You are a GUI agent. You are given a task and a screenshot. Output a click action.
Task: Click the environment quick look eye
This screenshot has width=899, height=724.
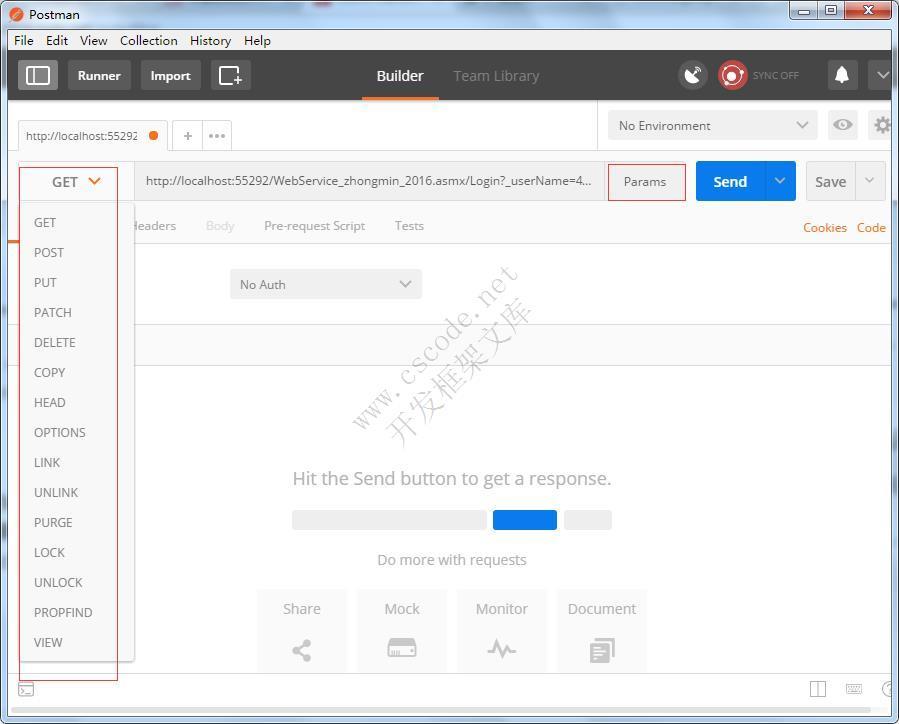pyautogui.click(x=843, y=125)
